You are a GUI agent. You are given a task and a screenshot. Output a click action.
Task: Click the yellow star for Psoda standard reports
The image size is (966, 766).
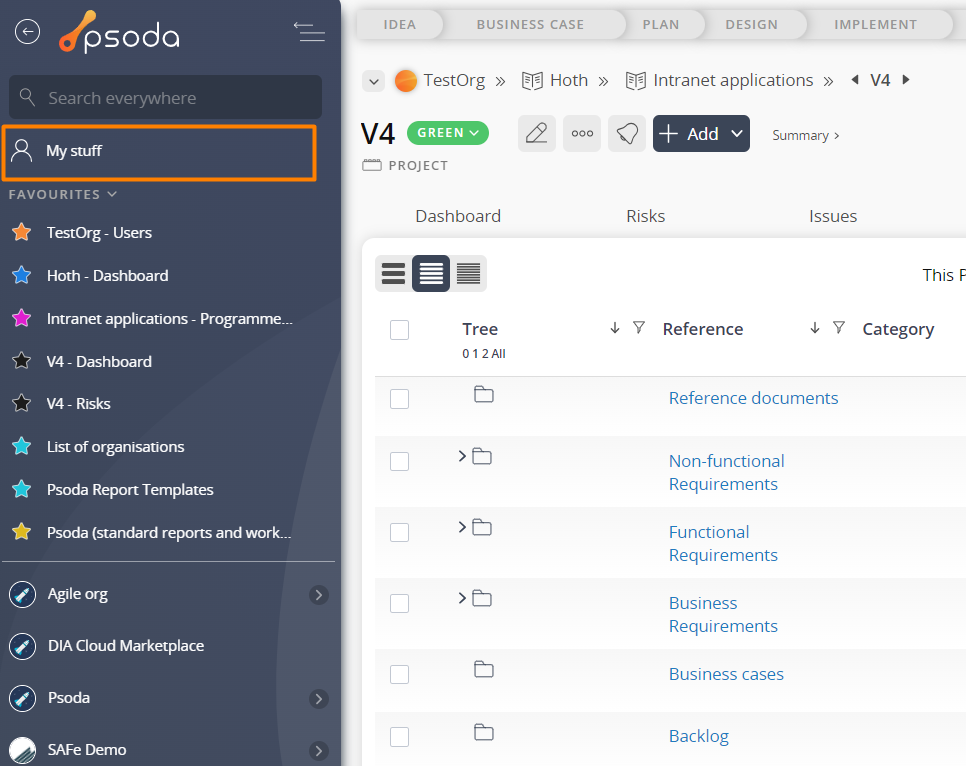pyautogui.click(x=22, y=532)
